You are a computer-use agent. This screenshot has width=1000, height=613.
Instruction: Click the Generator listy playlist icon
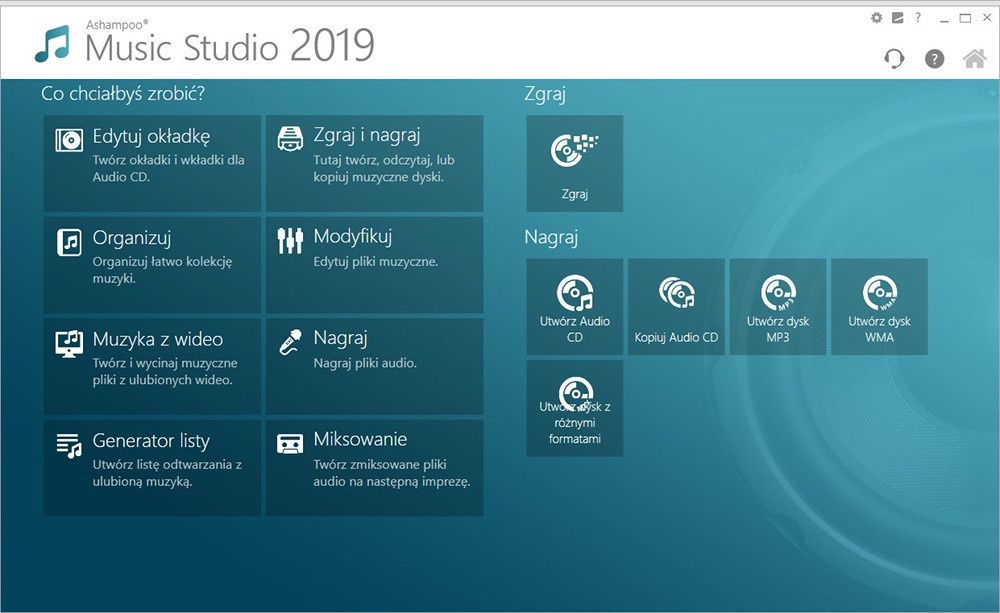pyautogui.click(x=69, y=445)
